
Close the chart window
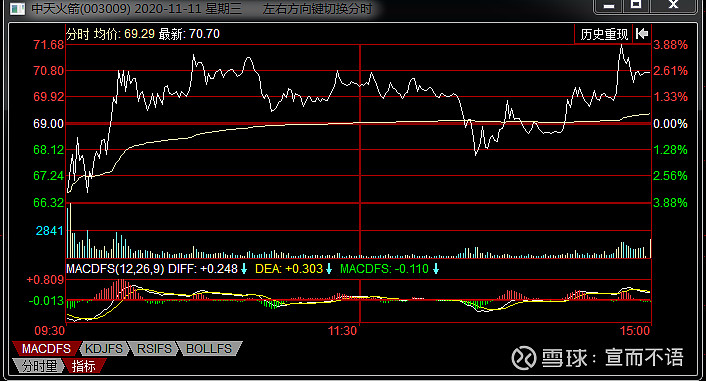coord(673,5)
